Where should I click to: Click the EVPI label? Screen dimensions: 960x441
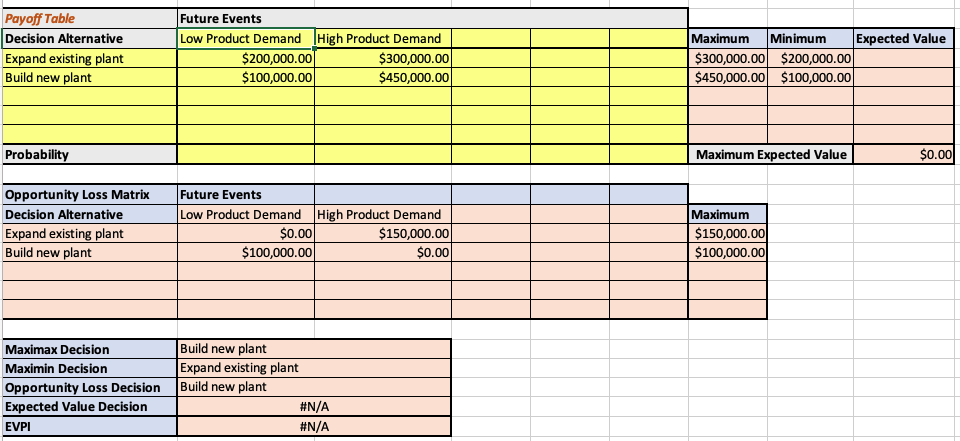(90, 426)
